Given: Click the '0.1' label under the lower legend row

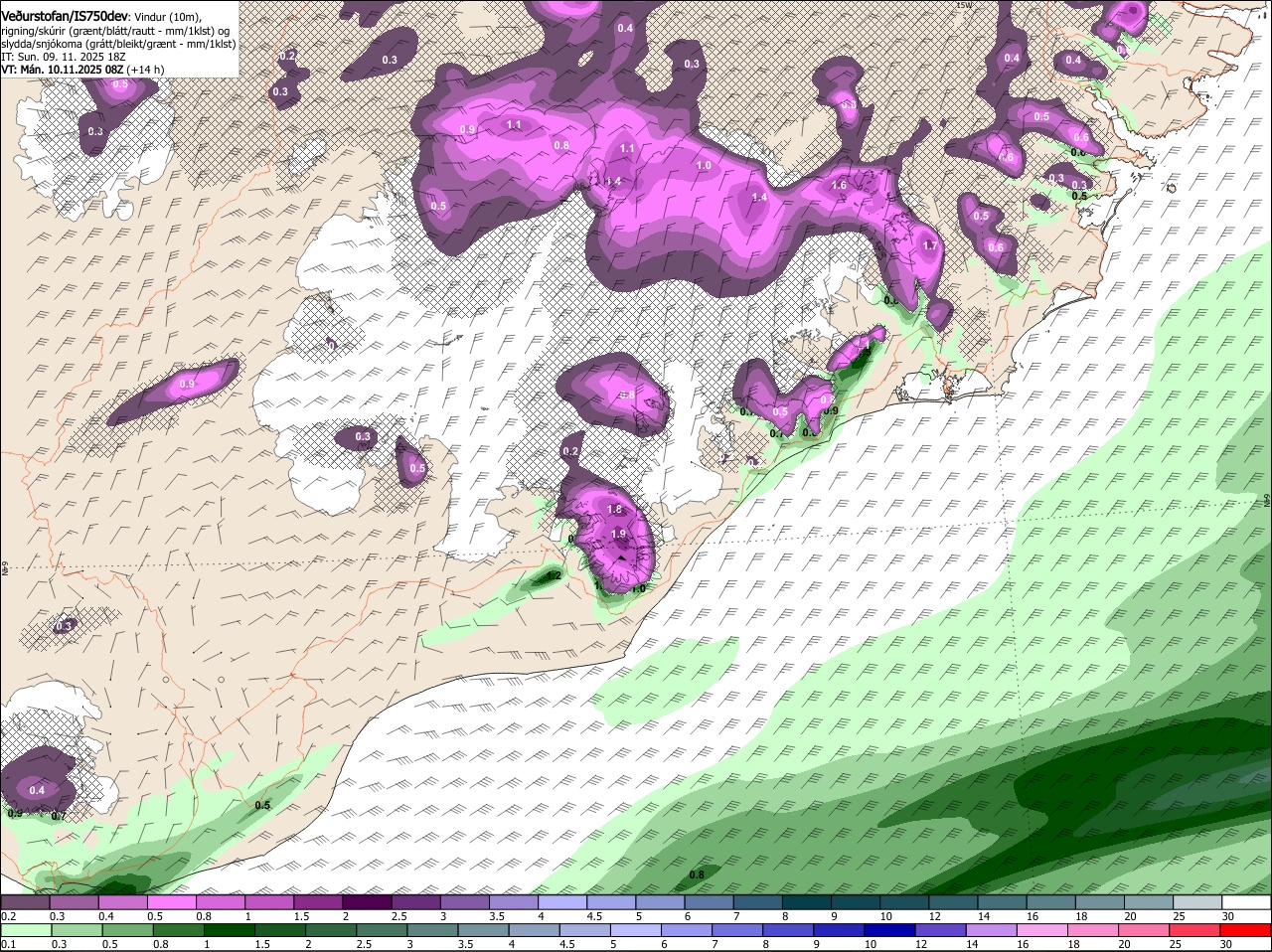Looking at the screenshot, I should (x=9, y=944).
